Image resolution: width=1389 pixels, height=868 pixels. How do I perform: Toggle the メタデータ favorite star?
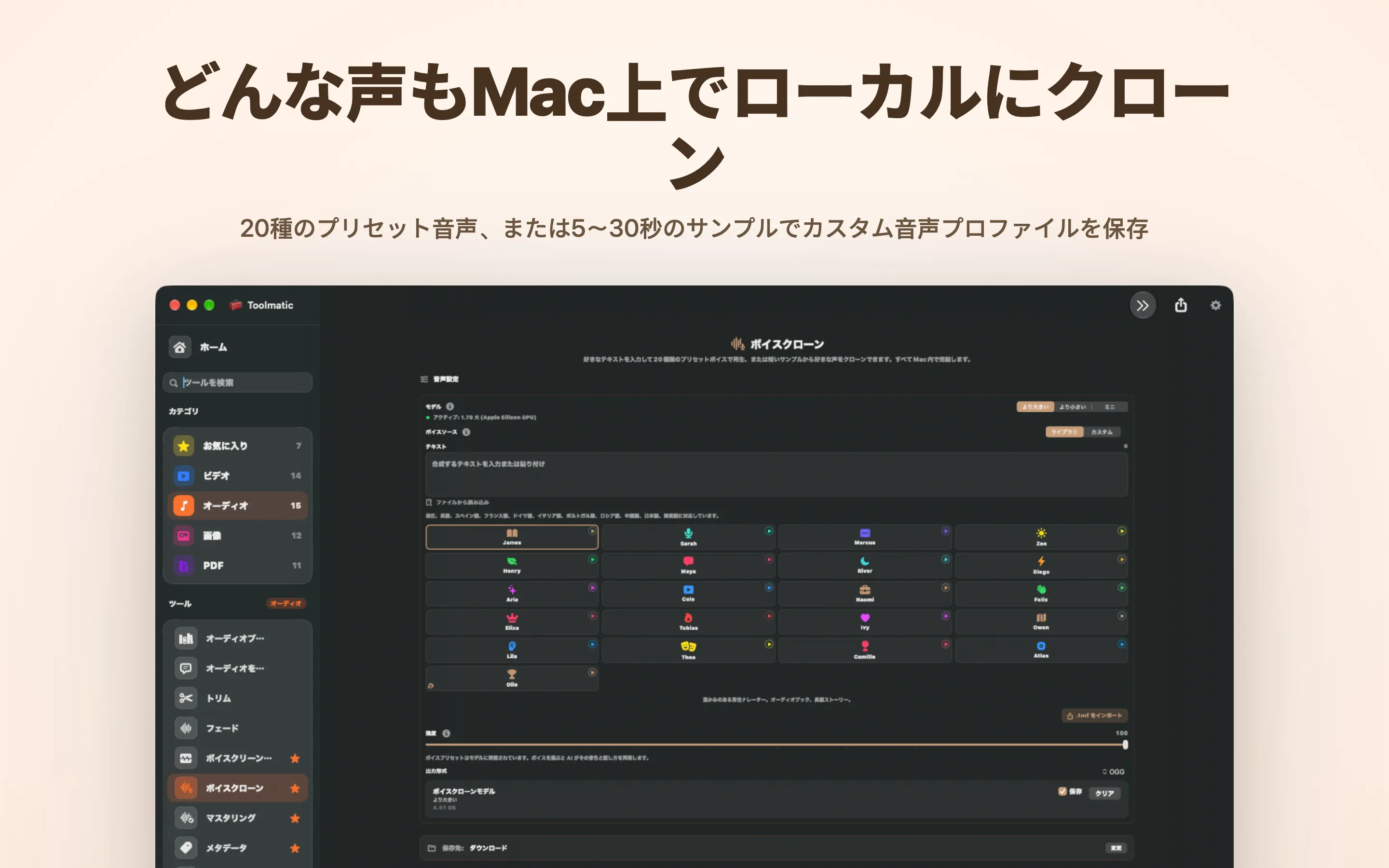(295, 848)
